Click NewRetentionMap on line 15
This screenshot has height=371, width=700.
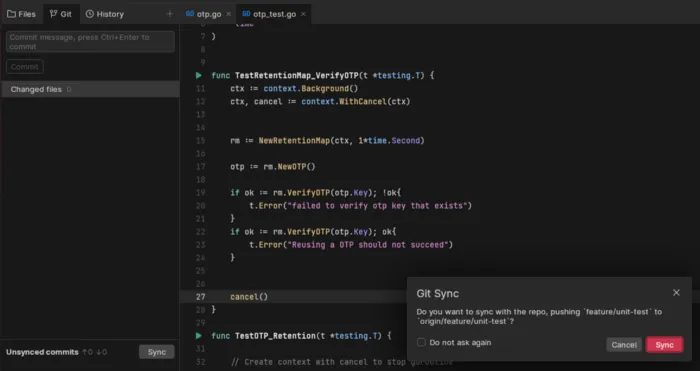[x=294, y=141]
